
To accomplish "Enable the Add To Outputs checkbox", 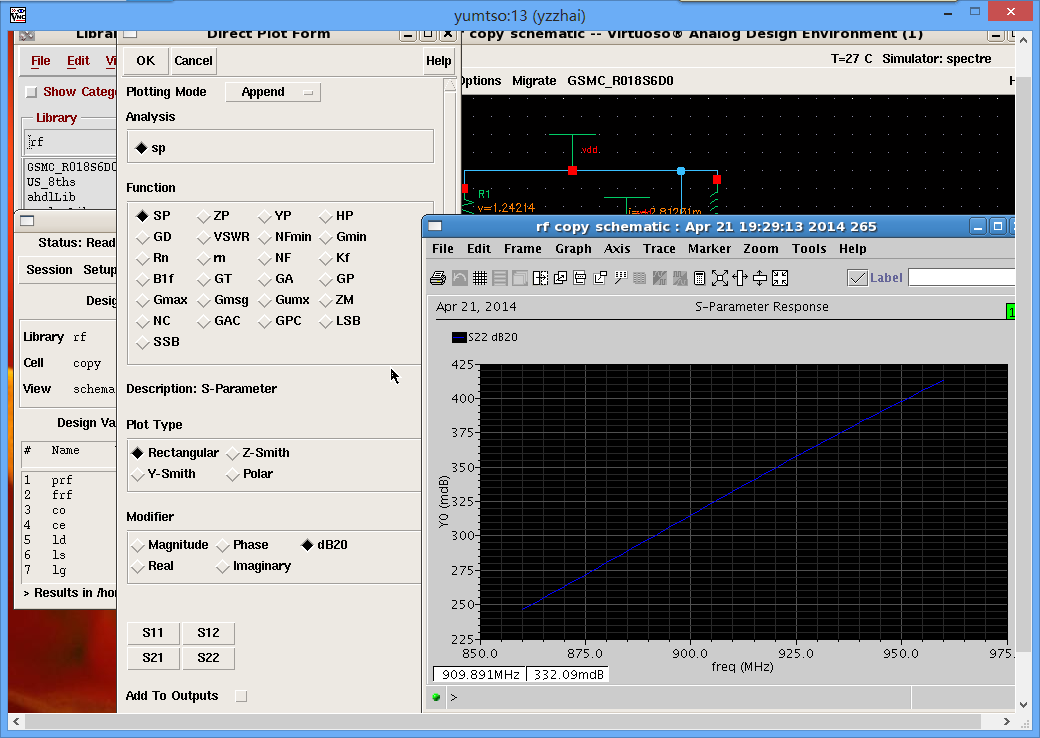I will tap(240, 696).
